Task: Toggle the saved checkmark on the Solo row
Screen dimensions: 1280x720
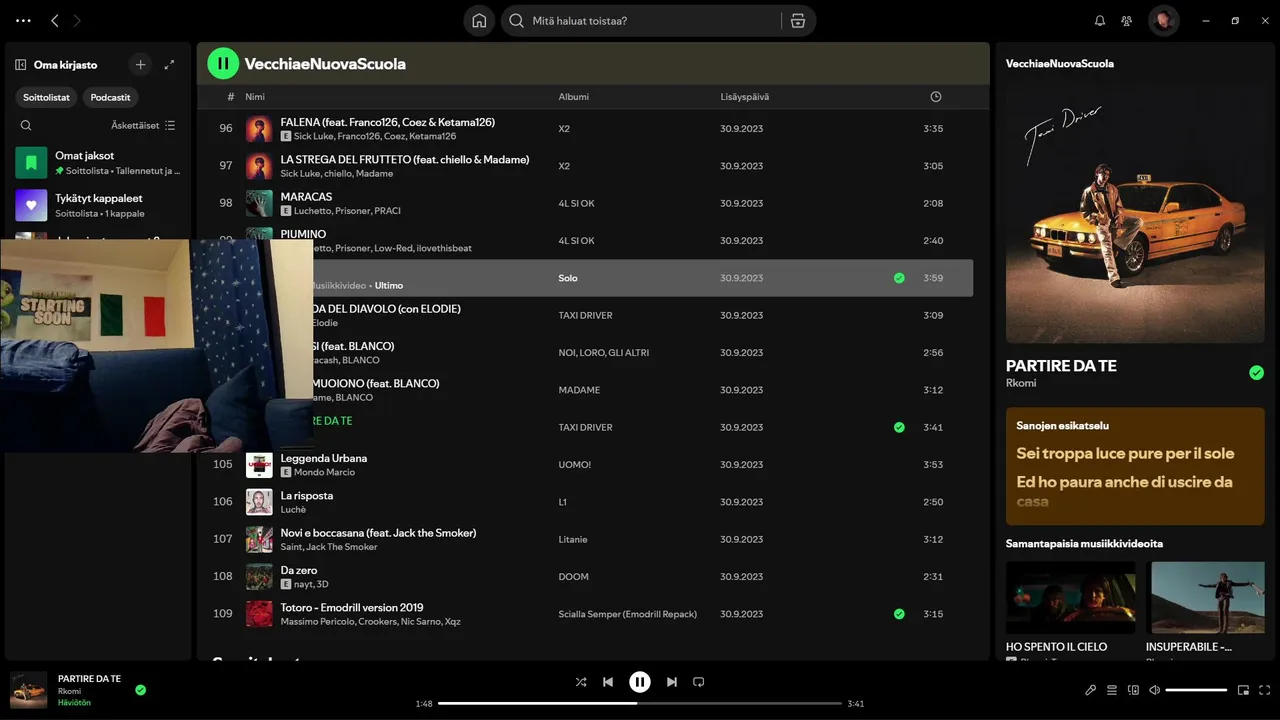Action: pyautogui.click(x=899, y=278)
